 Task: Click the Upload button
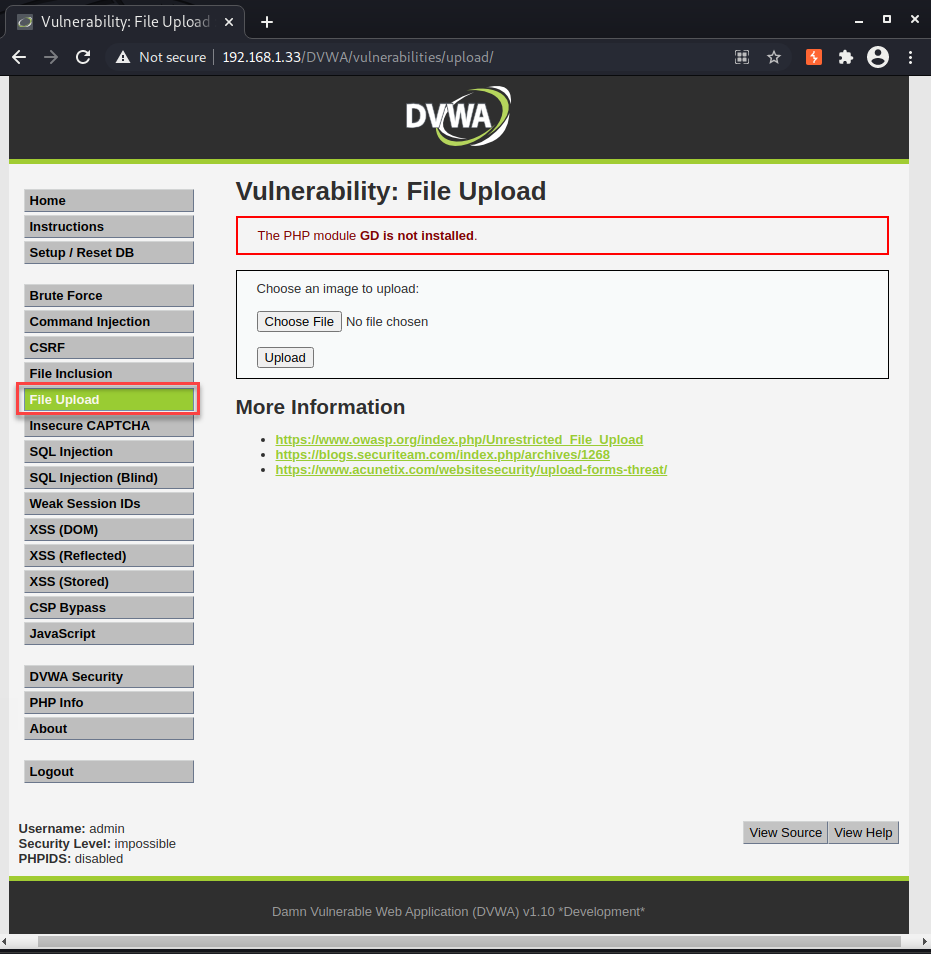click(x=285, y=358)
